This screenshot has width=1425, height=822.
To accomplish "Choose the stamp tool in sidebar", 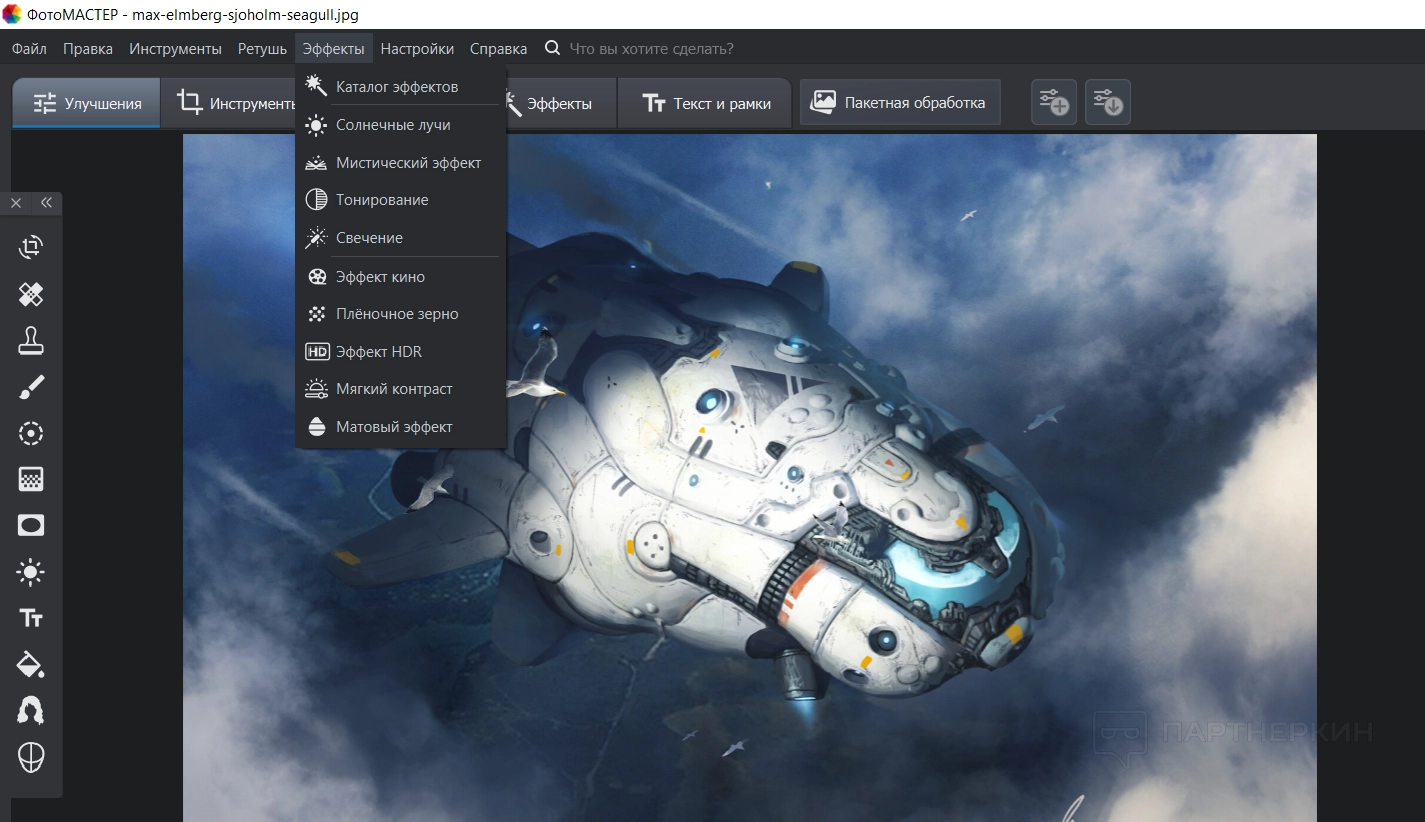I will (x=31, y=341).
